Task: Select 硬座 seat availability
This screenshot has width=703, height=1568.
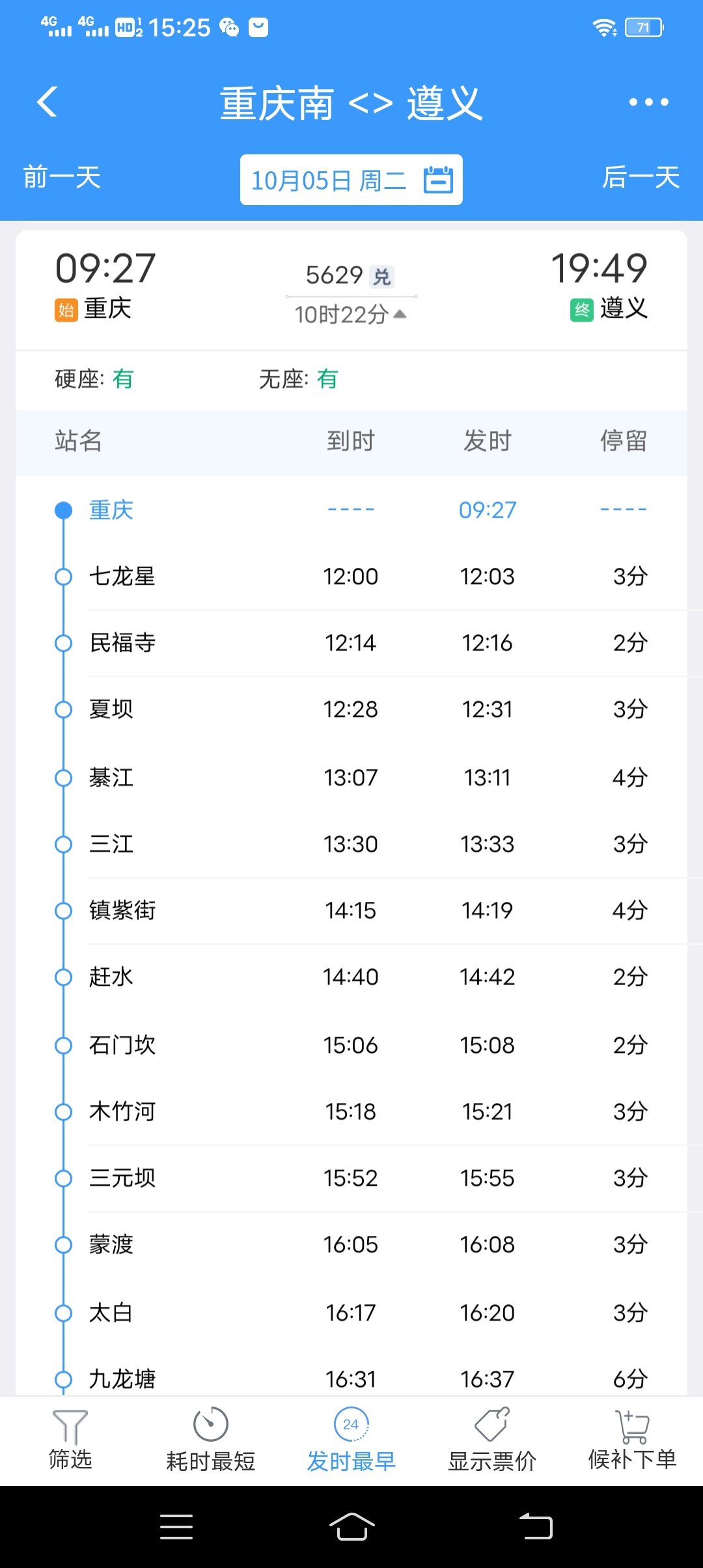Action: tap(94, 379)
